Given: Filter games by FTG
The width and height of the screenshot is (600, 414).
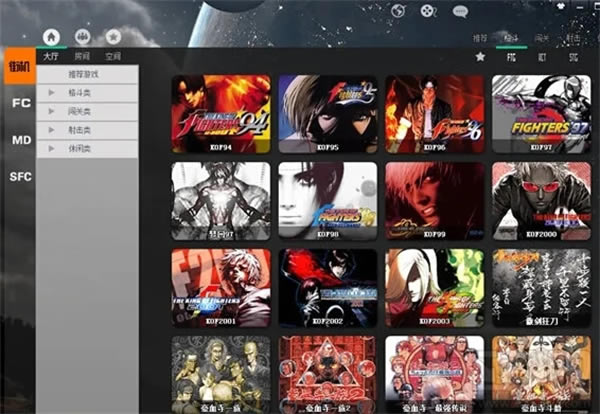Looking at the screenshot, I should [x=511, y=57].
